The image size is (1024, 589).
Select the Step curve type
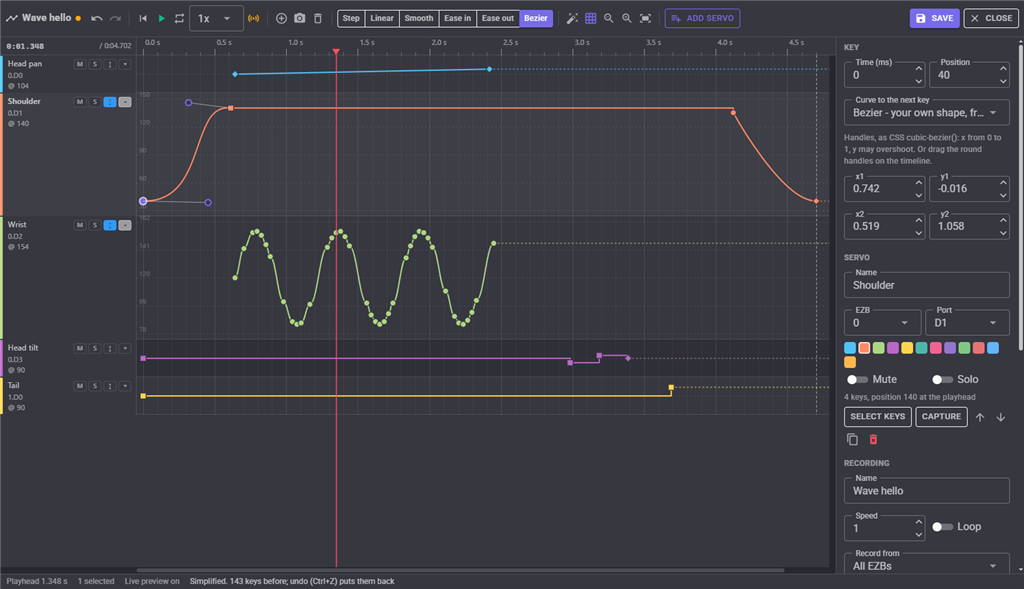point(351,18)
